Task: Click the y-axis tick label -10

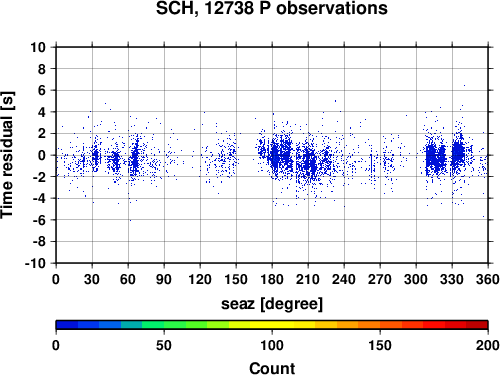Action: click(x=35, y=263)
